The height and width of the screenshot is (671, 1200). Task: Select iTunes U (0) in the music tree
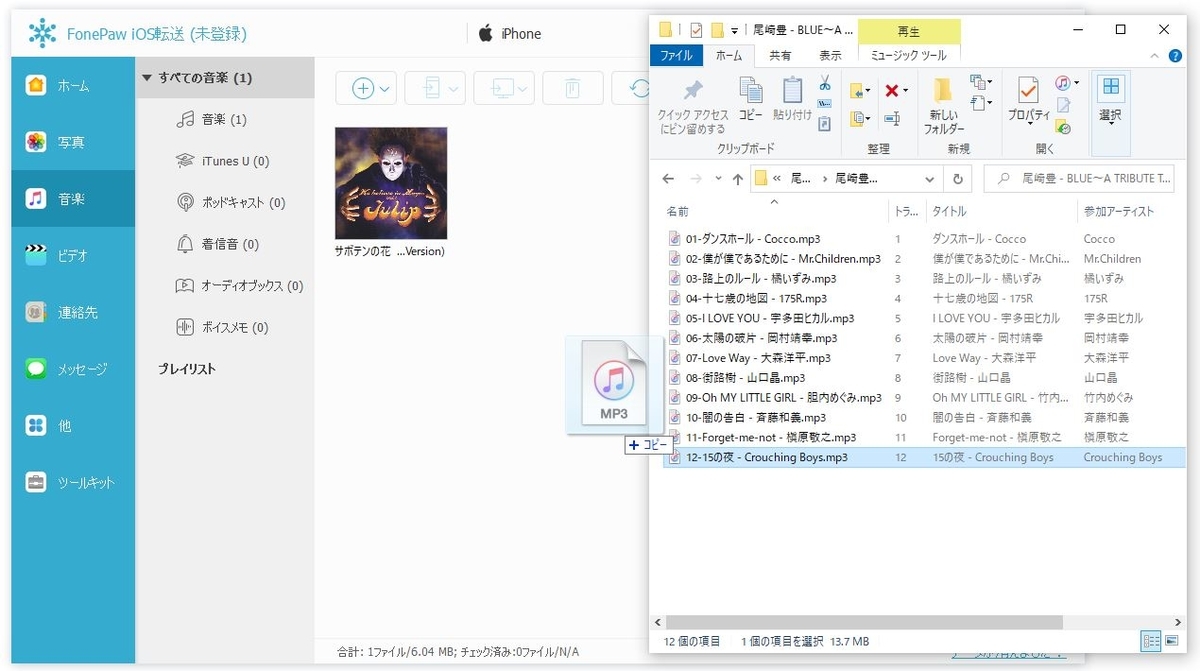click(222, 161)
